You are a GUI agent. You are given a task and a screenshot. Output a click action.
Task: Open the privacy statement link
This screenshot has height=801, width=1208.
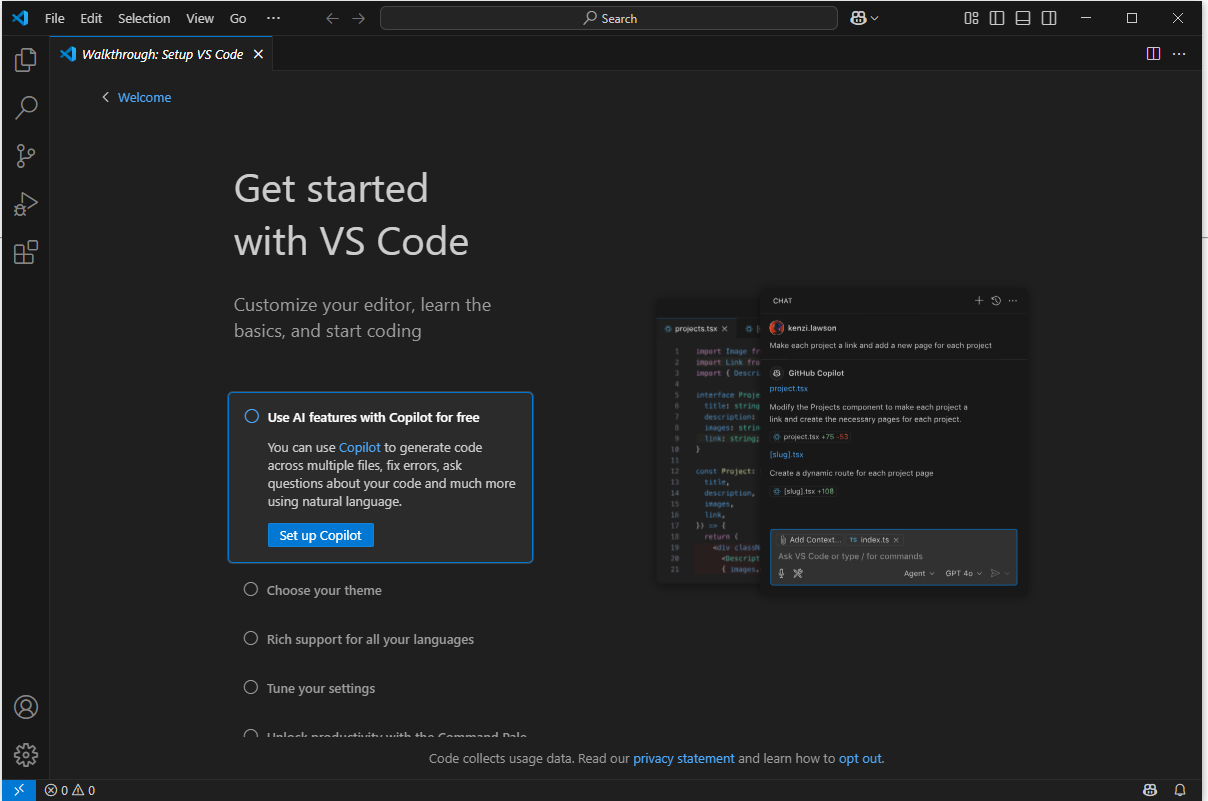pos(684,758)
